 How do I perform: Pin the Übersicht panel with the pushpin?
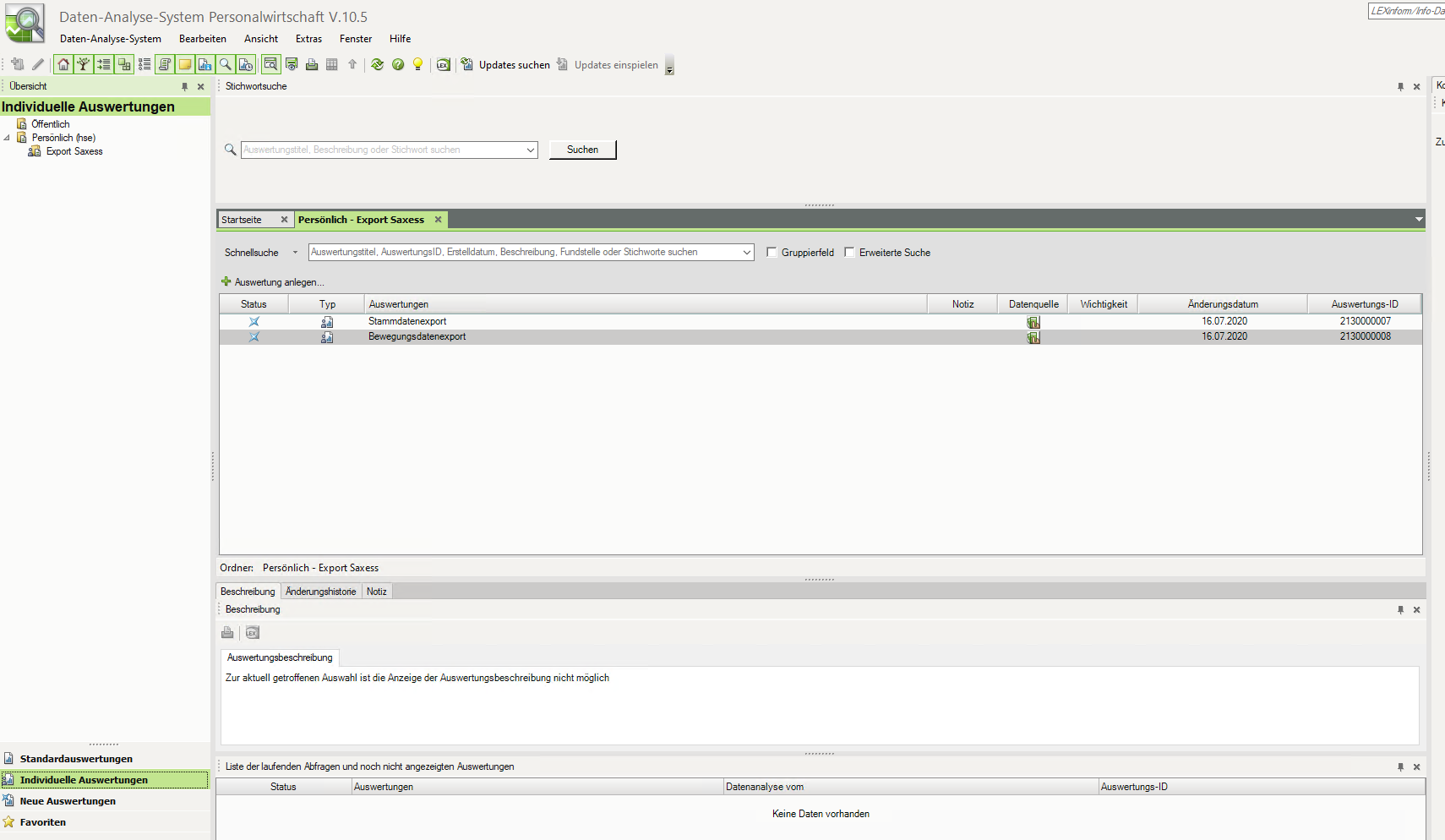(x=184, y=86)
